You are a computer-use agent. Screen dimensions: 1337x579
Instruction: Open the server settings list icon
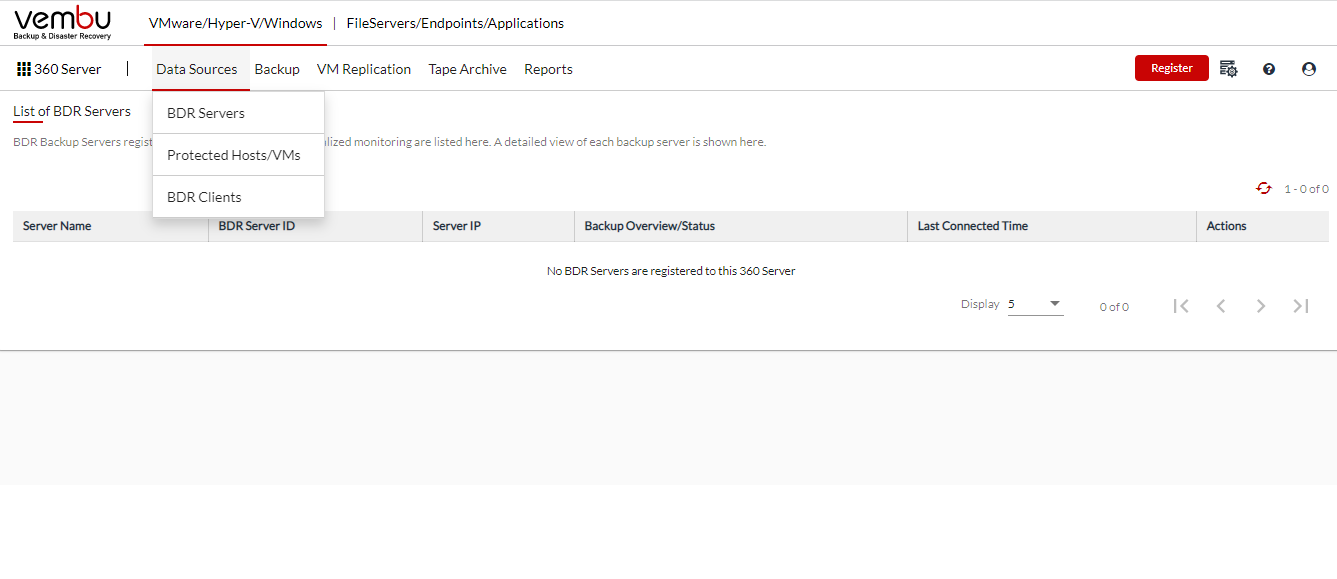(1228, 69)
